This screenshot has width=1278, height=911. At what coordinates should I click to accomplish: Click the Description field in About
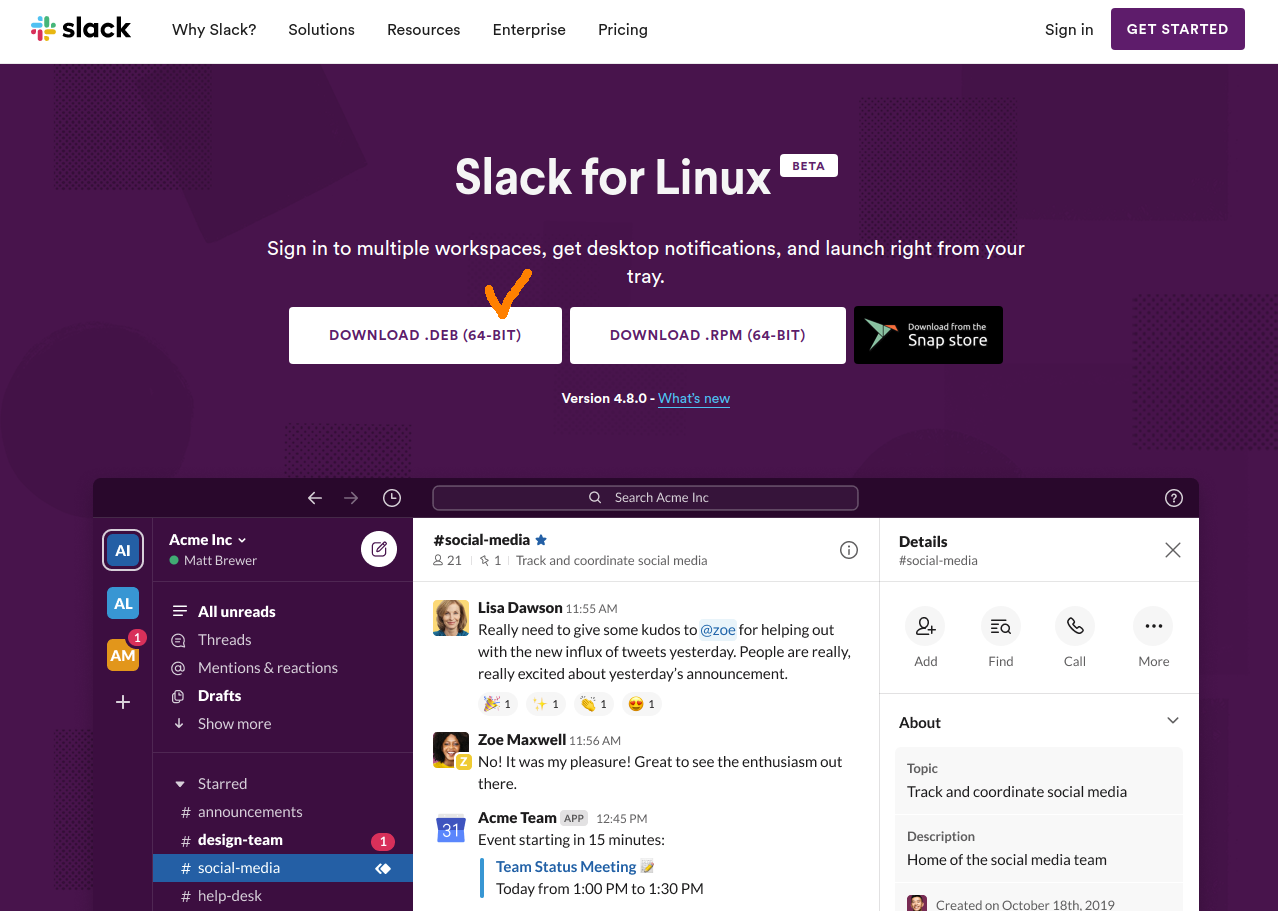[x=1039, y=848]
